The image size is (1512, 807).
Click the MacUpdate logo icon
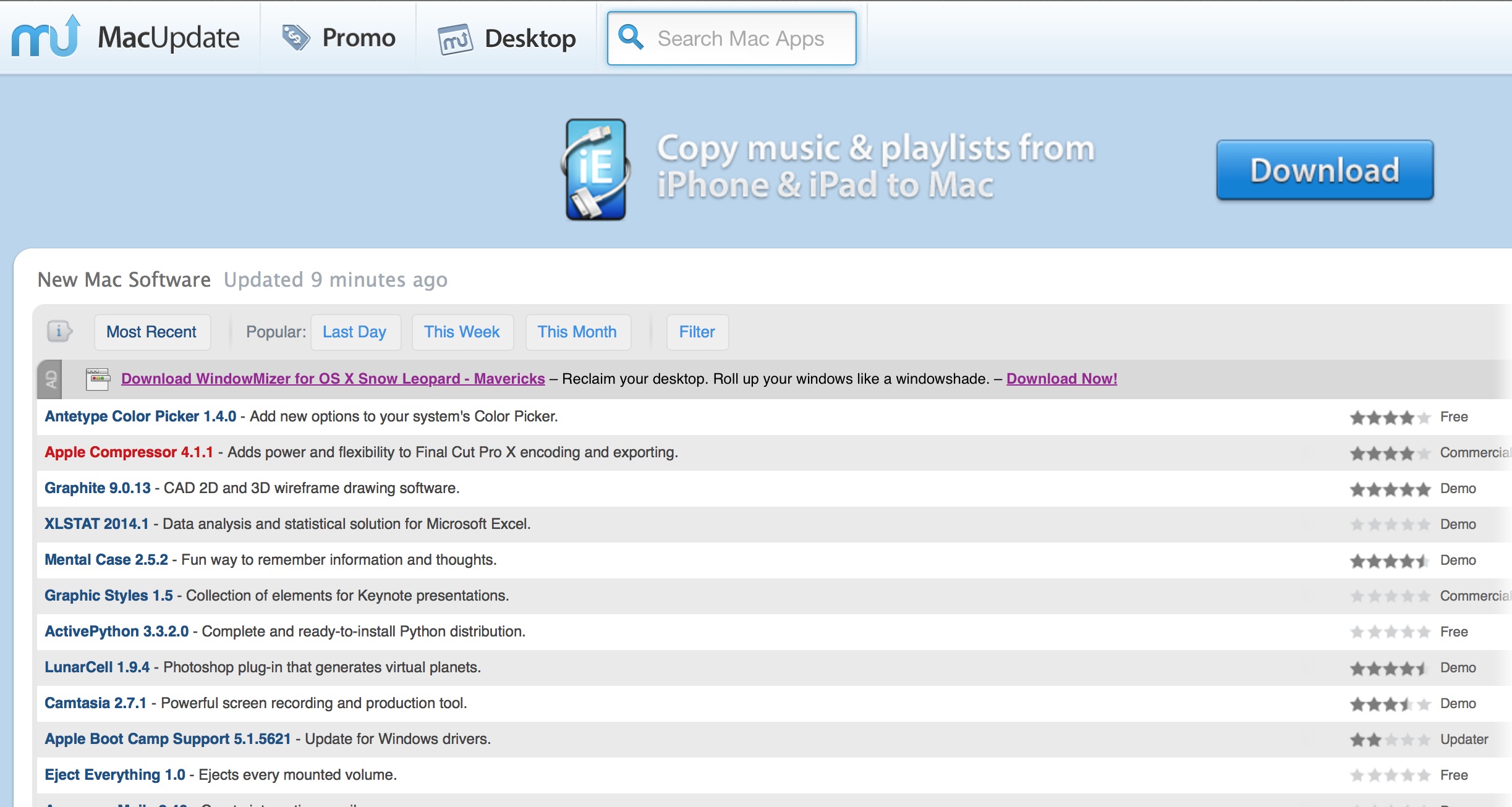tap(46, 37)
